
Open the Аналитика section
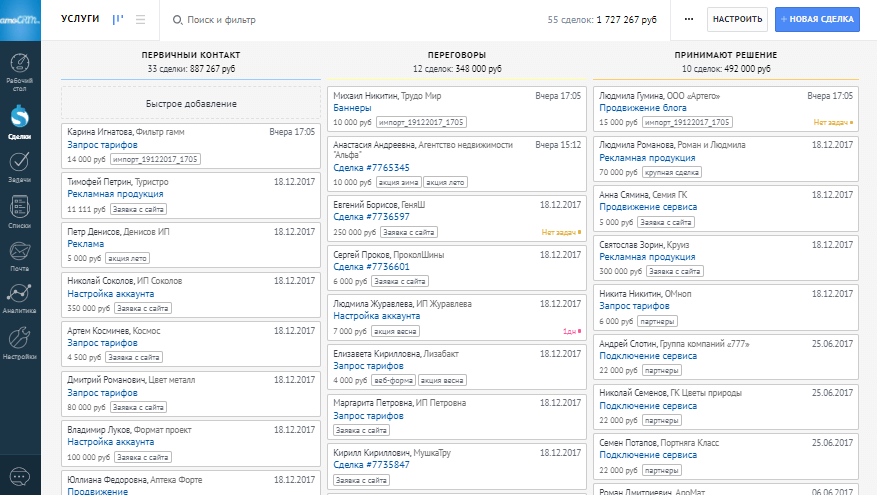coord(20,298)
